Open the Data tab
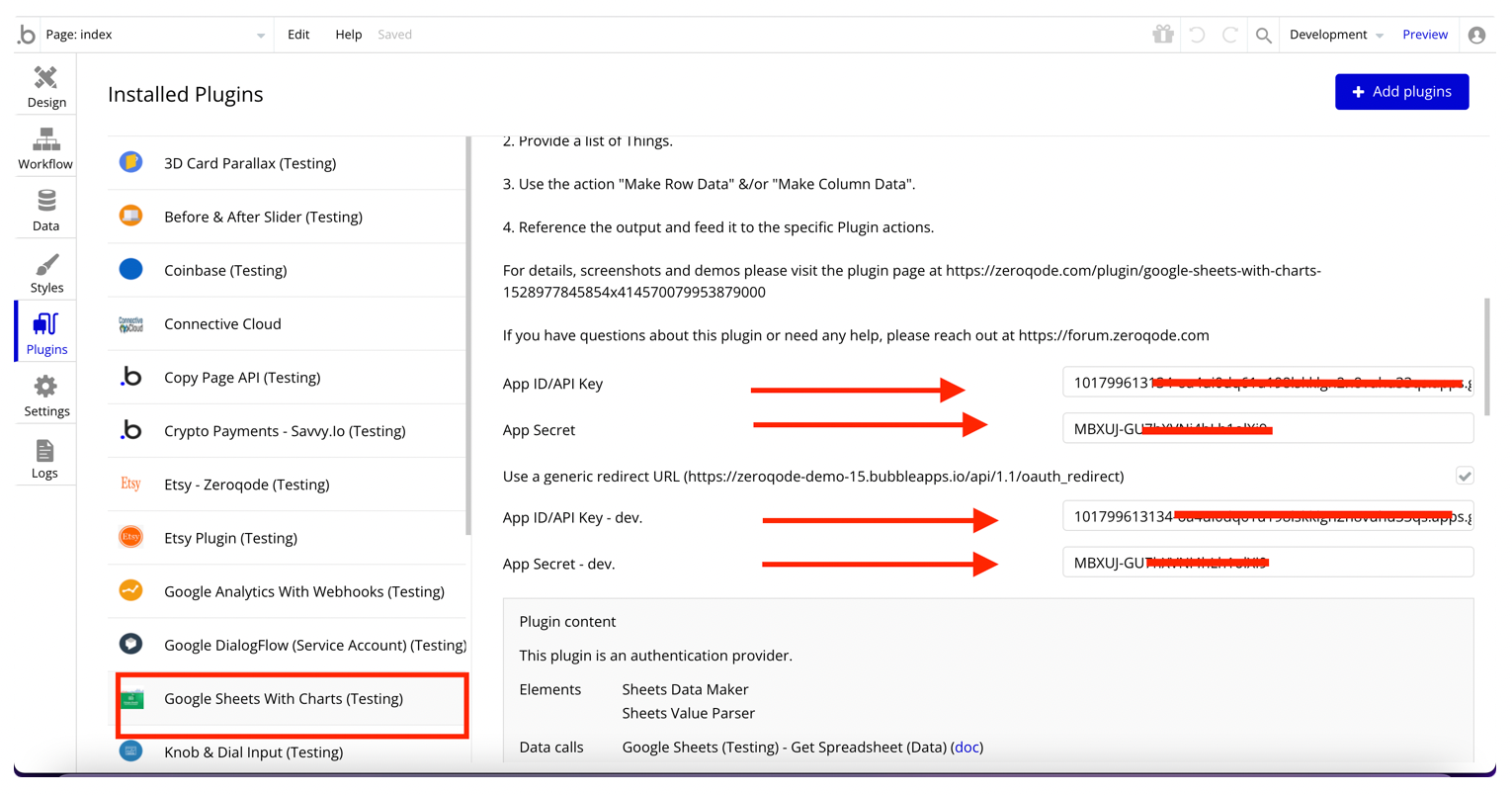This screenshot has width=1512, height=795. tap(46, 211)
